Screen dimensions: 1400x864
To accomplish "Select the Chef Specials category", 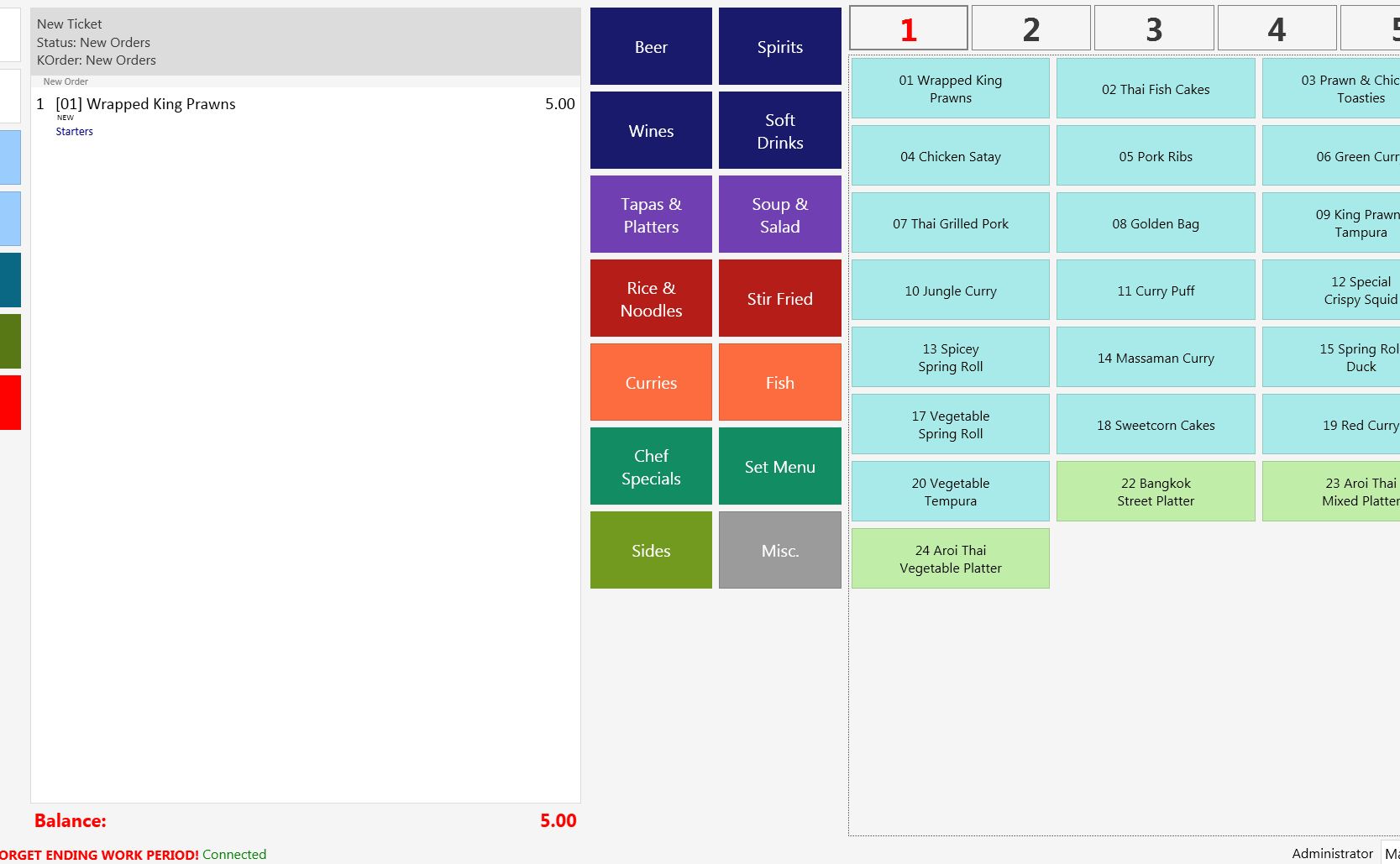I will [x=651, y=467].
